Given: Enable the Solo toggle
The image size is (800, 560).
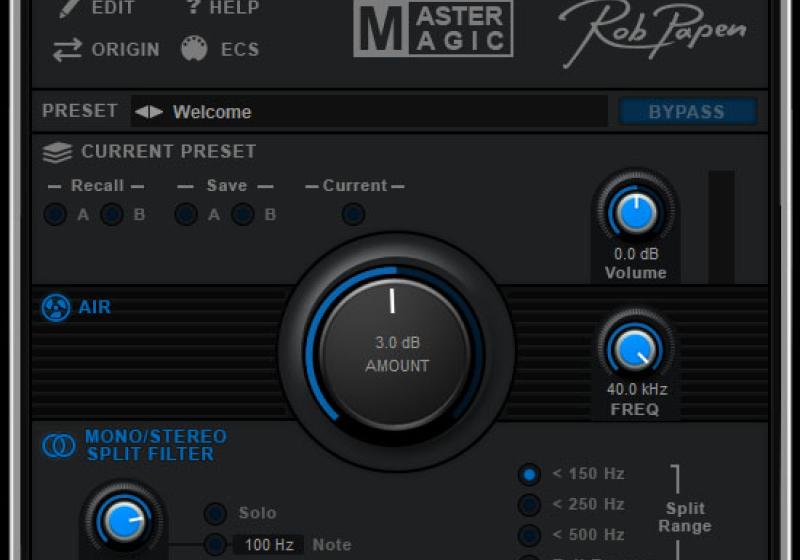Looking at the screenshot, I should (x=215, y=514).
